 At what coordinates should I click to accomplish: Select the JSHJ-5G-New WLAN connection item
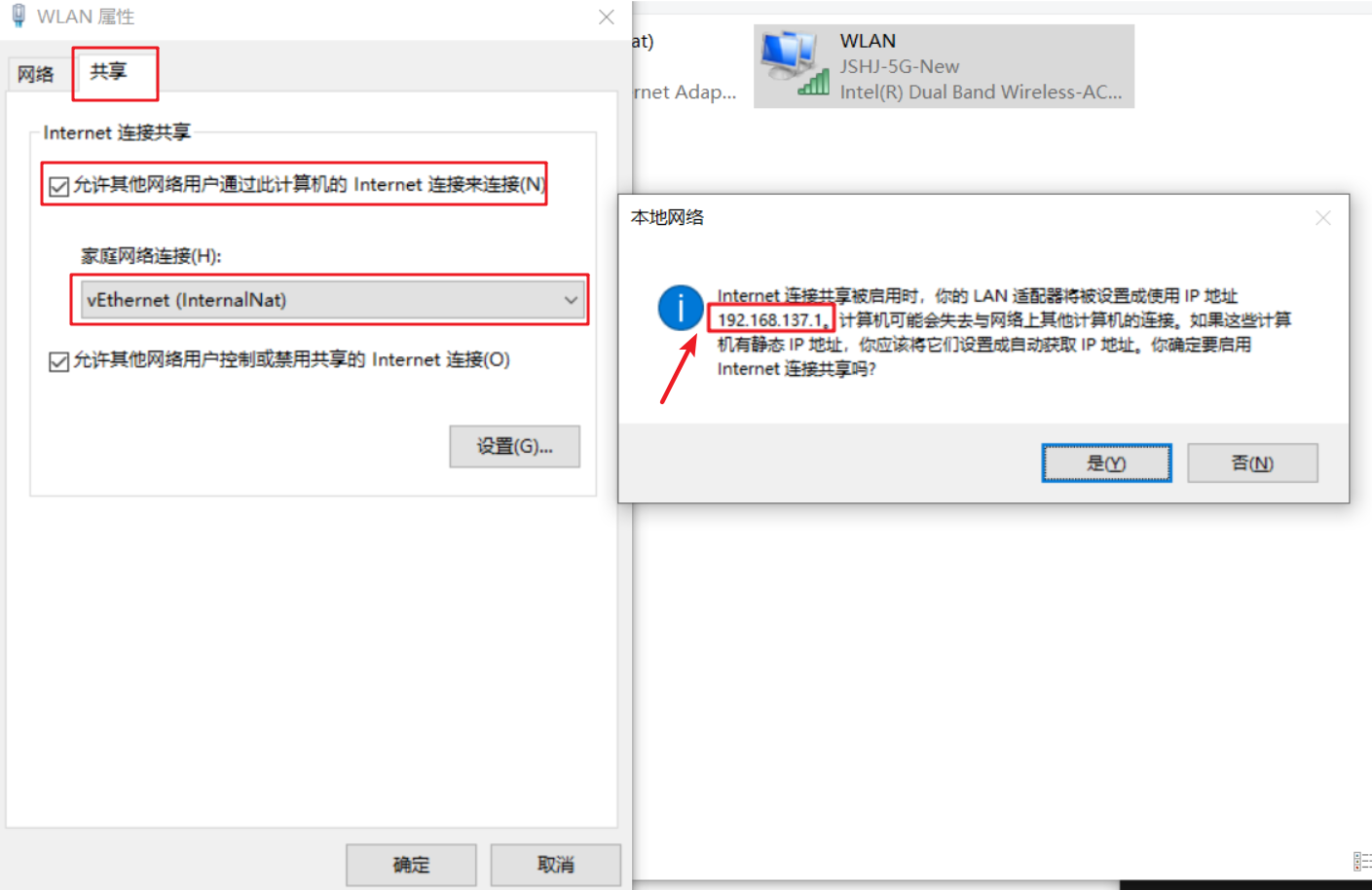coord(944,66)
